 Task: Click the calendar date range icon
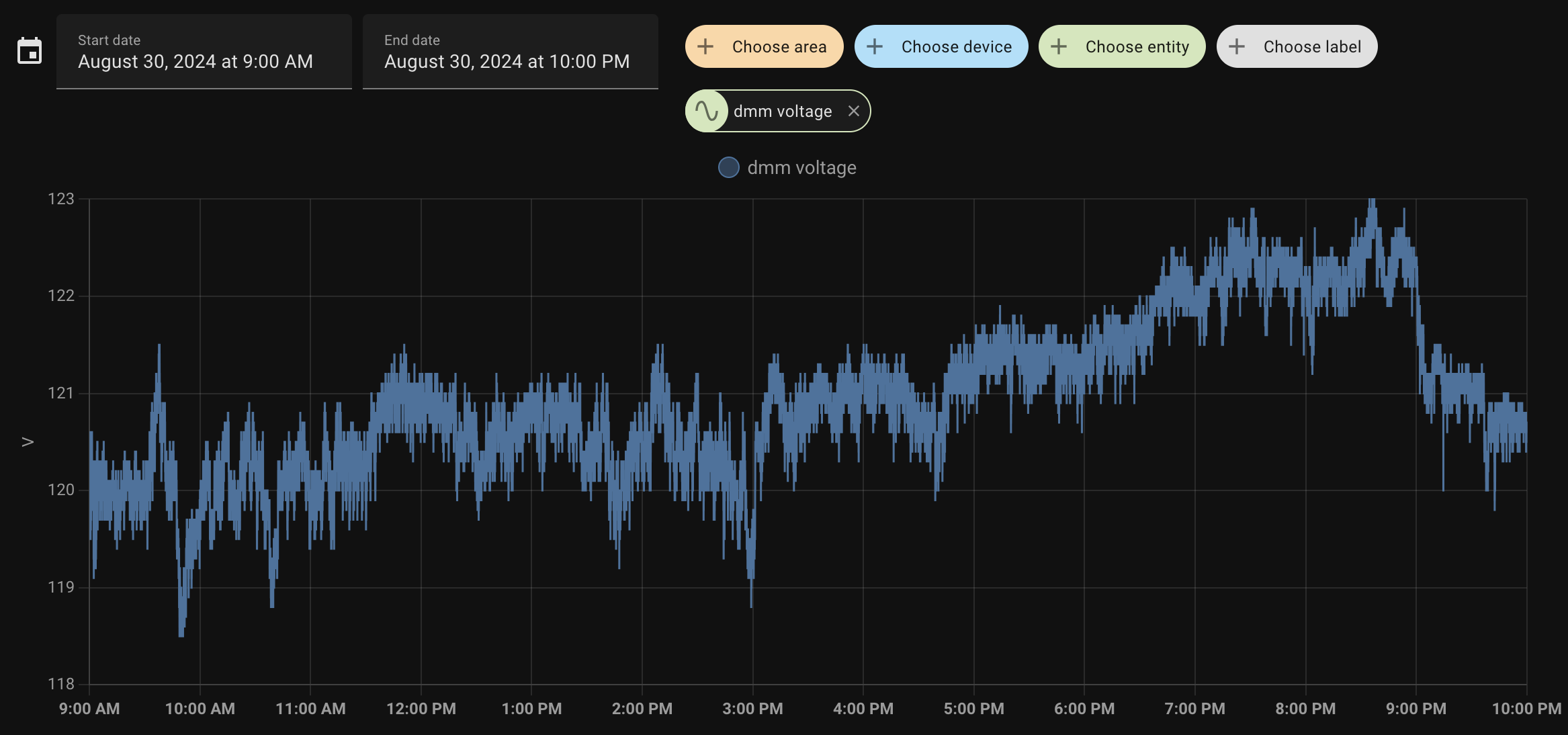coord(30,51)
